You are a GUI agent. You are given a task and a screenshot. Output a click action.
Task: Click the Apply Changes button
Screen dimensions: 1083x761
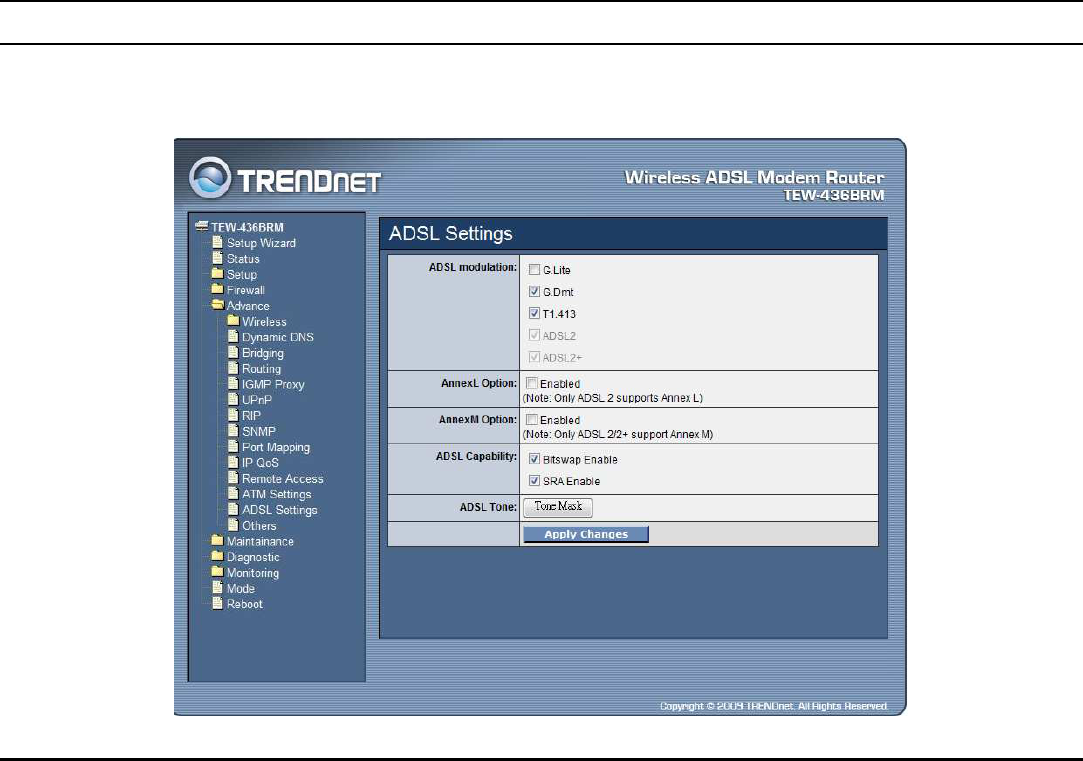586,534
